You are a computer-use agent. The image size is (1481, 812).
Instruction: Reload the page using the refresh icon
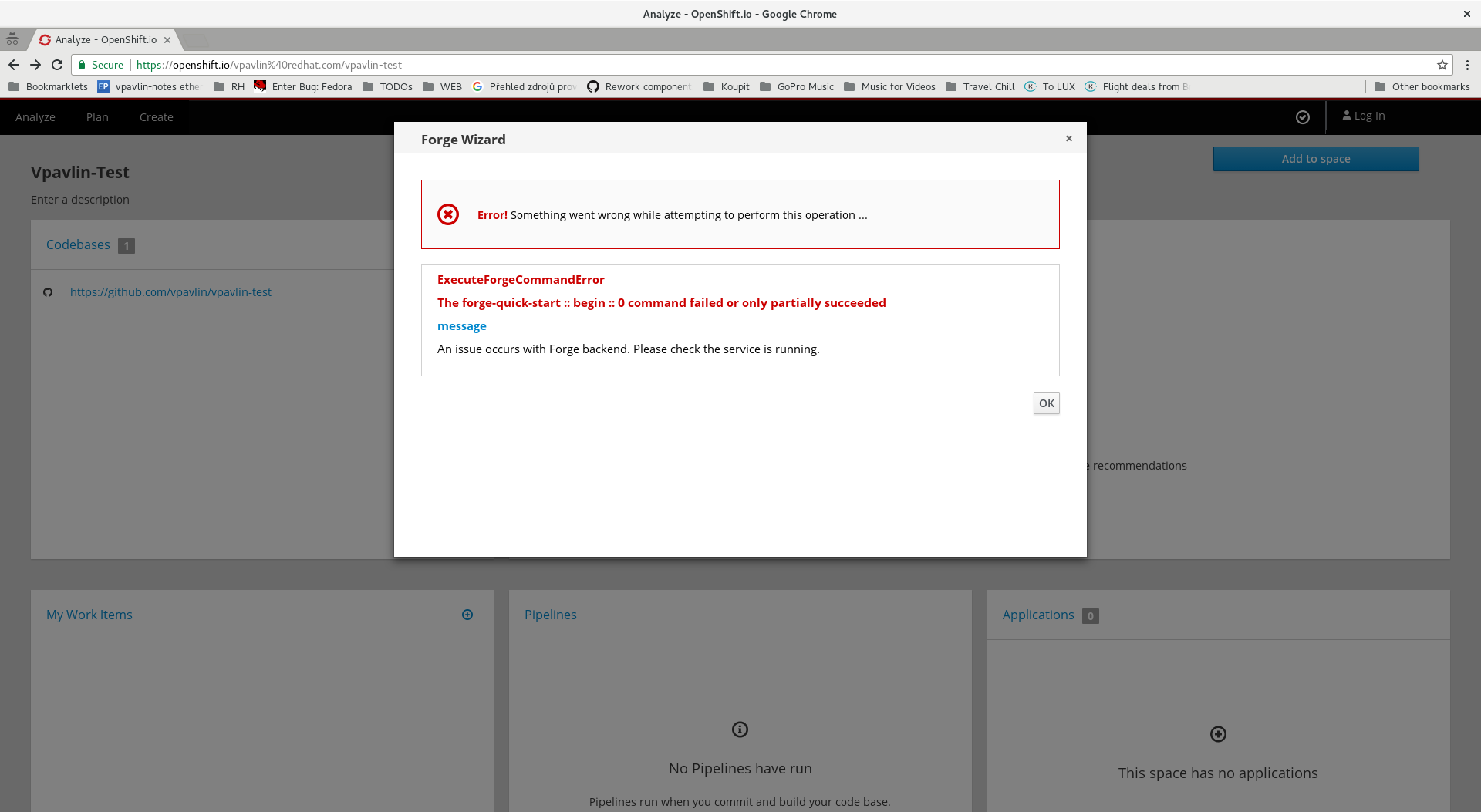point(57,65)
